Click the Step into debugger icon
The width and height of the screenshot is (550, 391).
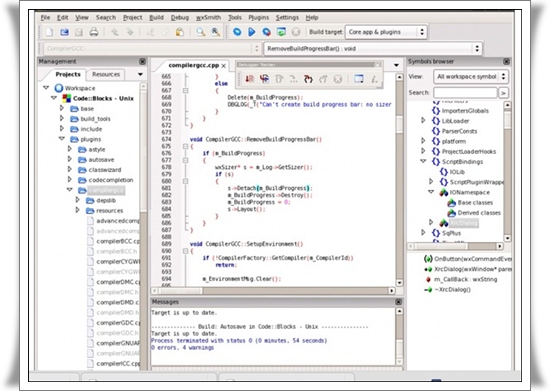[x=308, y=79]
